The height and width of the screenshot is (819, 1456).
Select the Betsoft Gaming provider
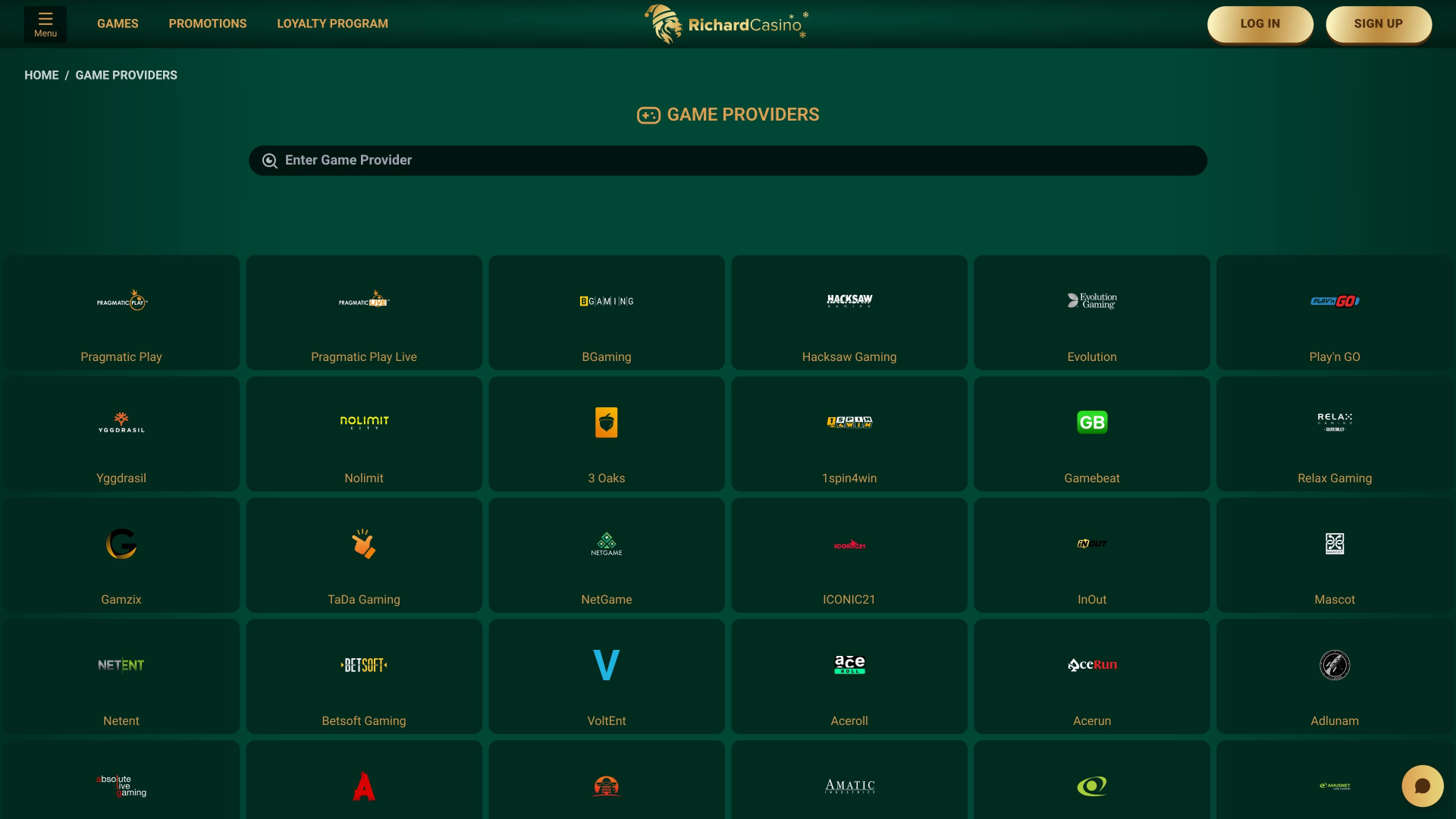pyautogui.click(x=364, y=676)
